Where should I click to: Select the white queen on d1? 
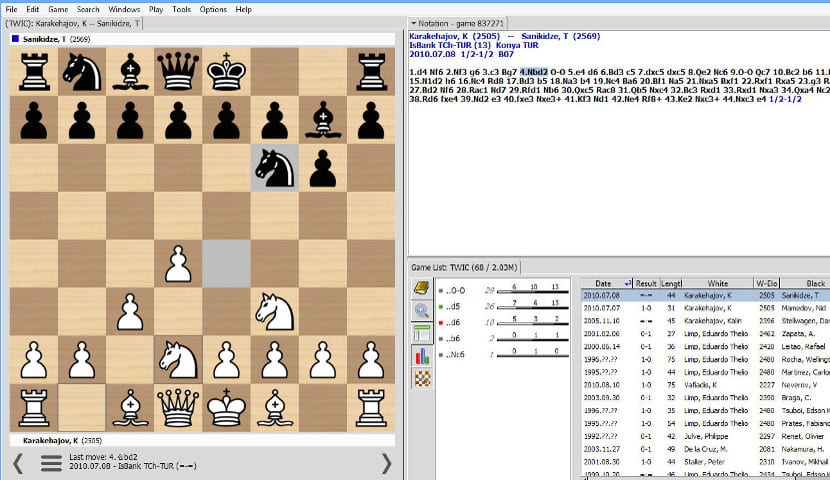coord(178,407)
